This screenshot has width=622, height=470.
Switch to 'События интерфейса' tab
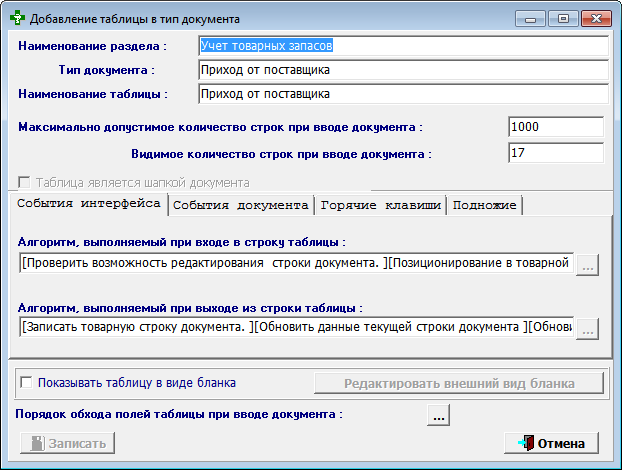point(88,203)
